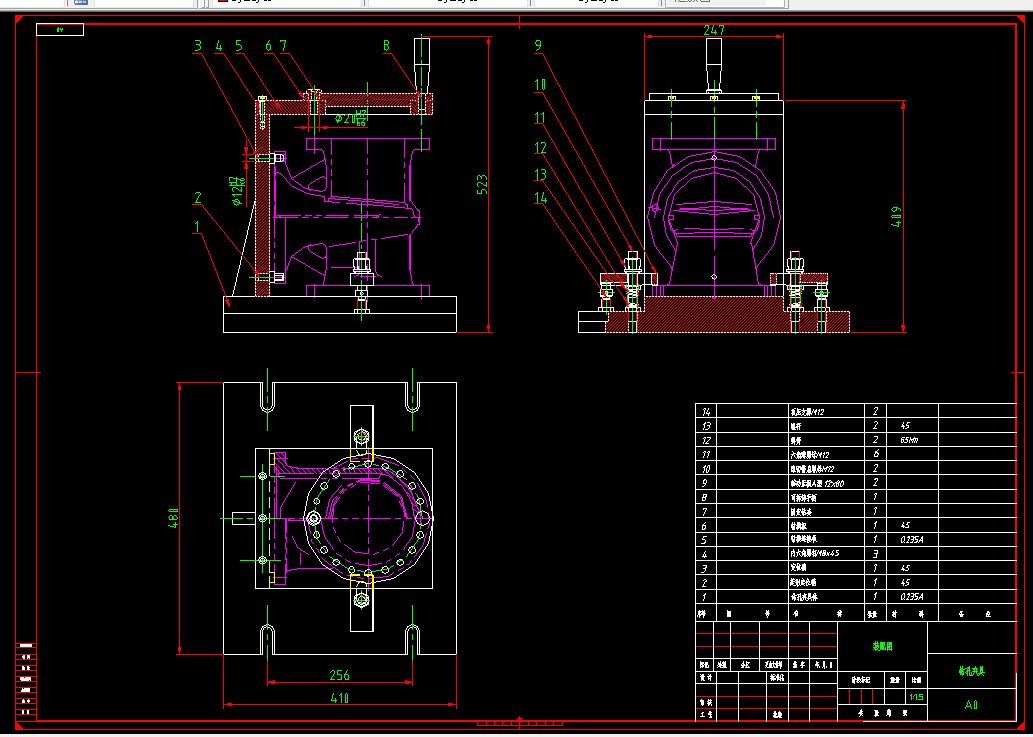Click the green 装配图 drawing title

pos(882,647)
